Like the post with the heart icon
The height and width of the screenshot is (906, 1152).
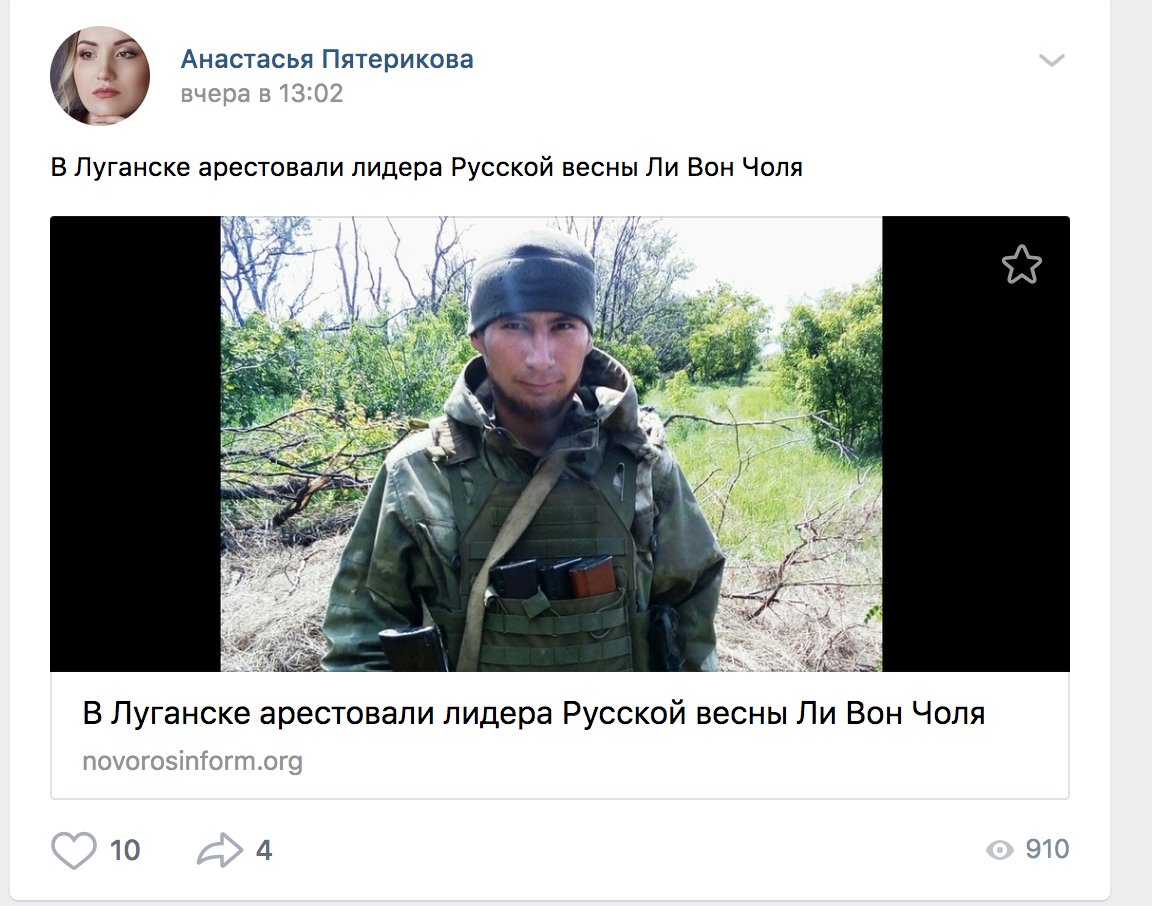tap(73, 850)
